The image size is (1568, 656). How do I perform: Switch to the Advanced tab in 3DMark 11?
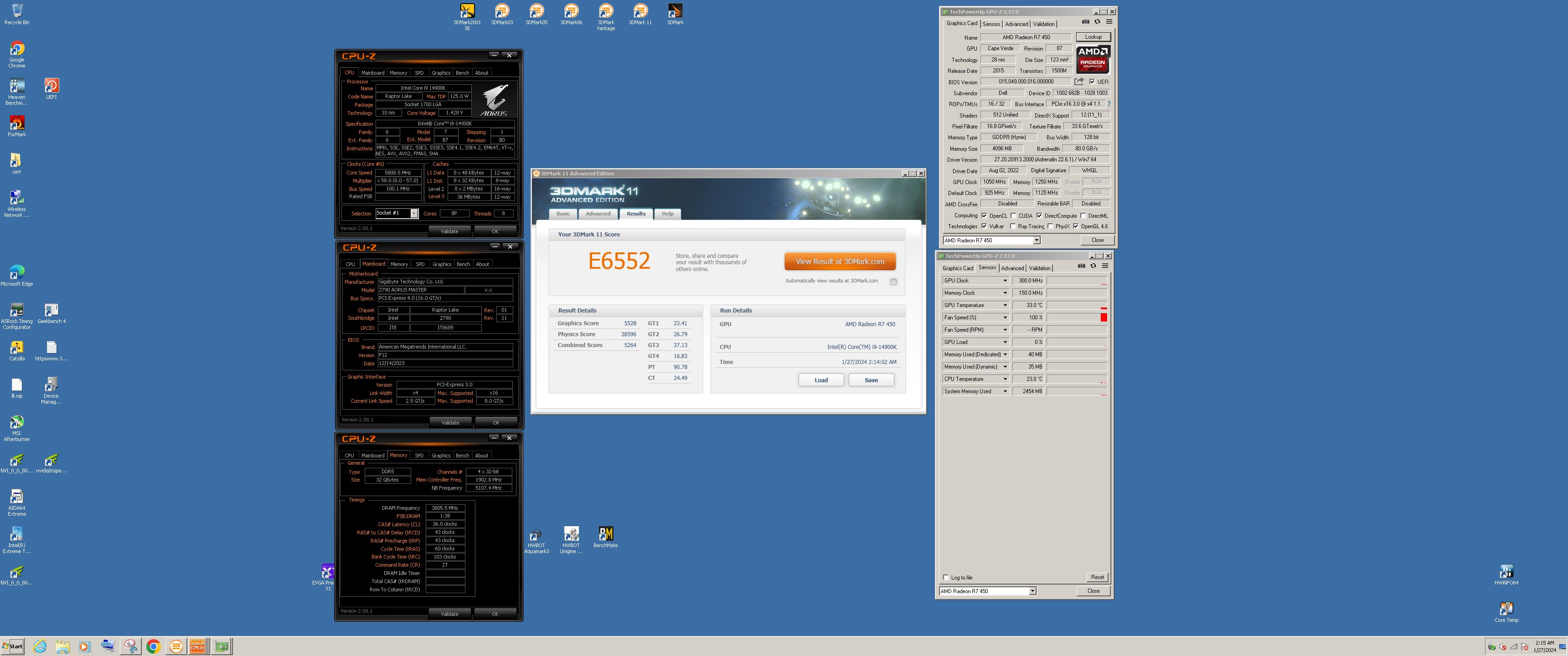pos(598,214)
